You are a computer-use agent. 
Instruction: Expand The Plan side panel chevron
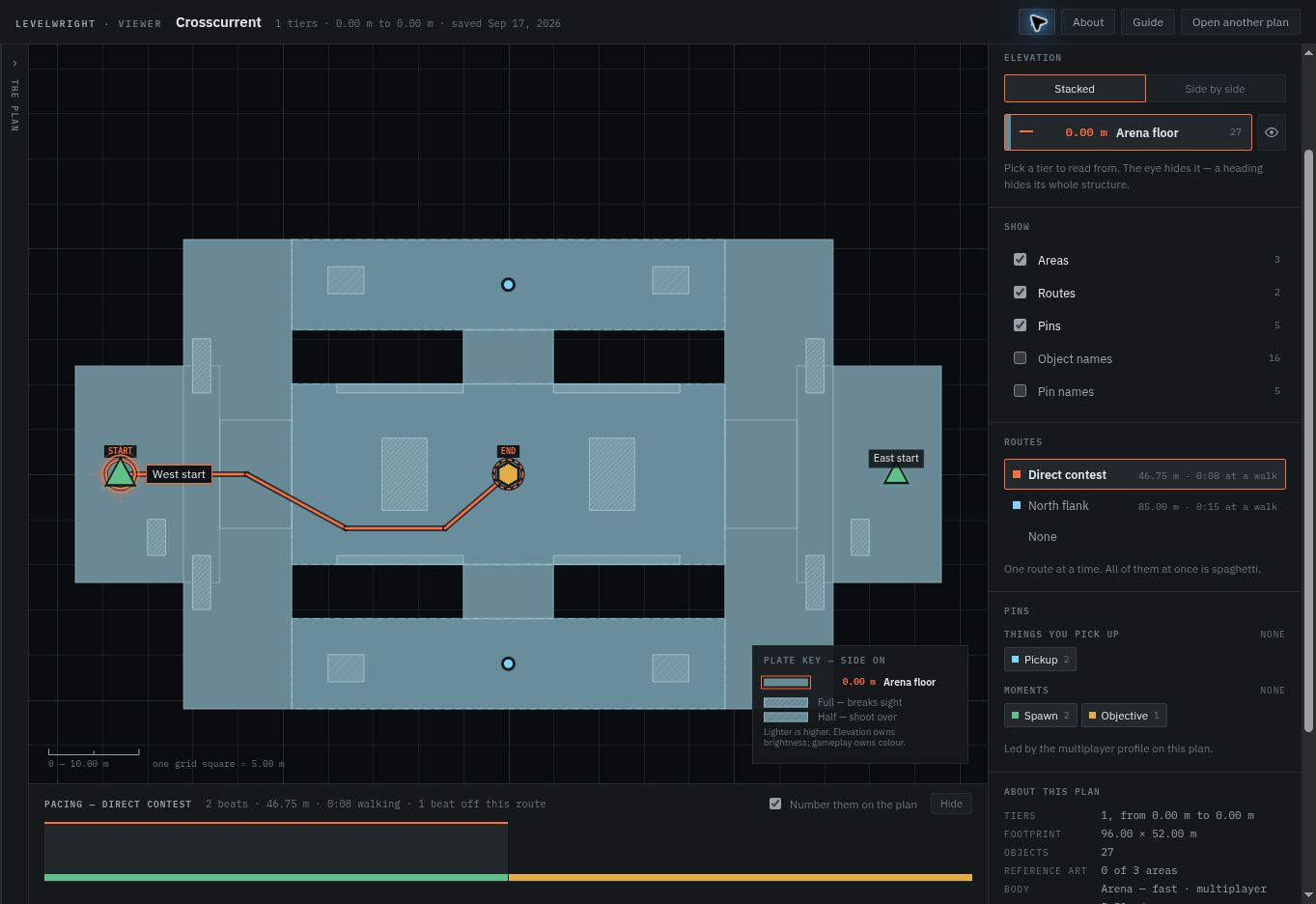coord(14,63)
